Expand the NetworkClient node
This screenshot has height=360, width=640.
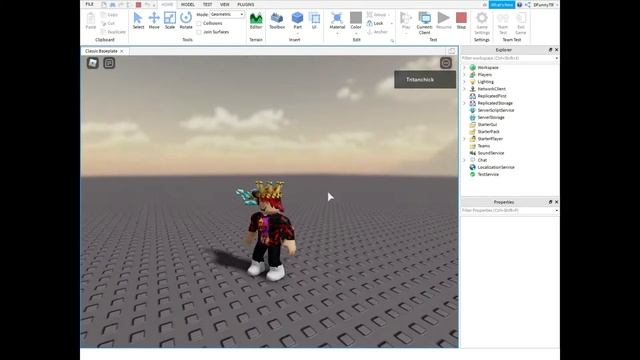[x=464, y=89]
